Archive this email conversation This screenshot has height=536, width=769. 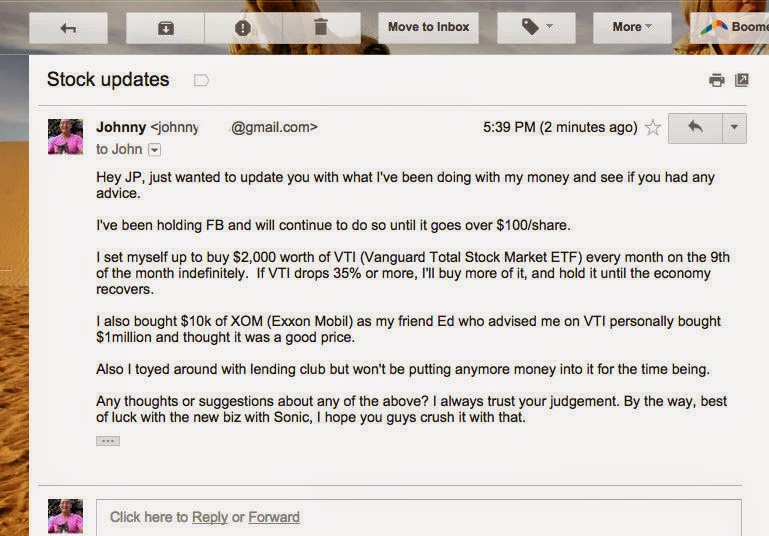tap(166, 28)
